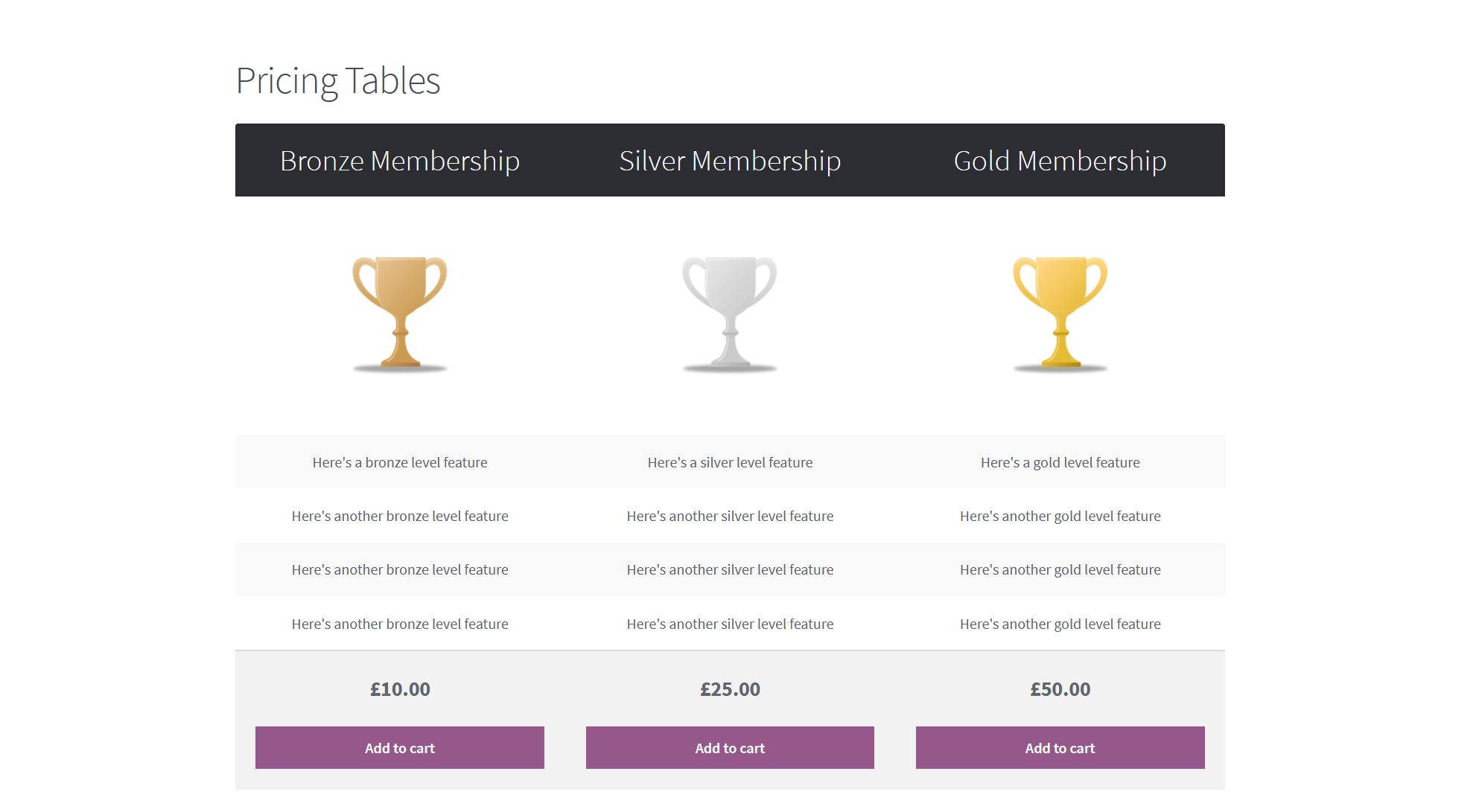This screenshot has height=812, width=1479.
Task: Select the Silver Membership column header
Action: pos(729,160)
